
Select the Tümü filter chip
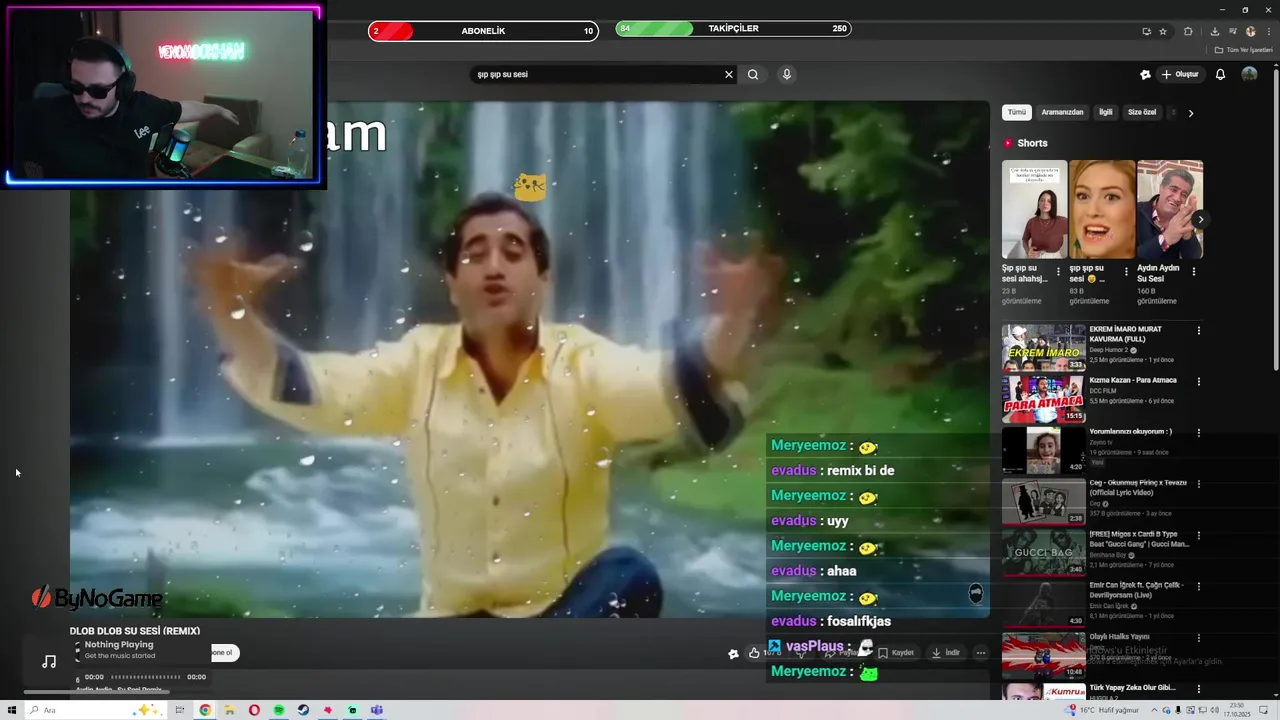tap(1016, 112)
